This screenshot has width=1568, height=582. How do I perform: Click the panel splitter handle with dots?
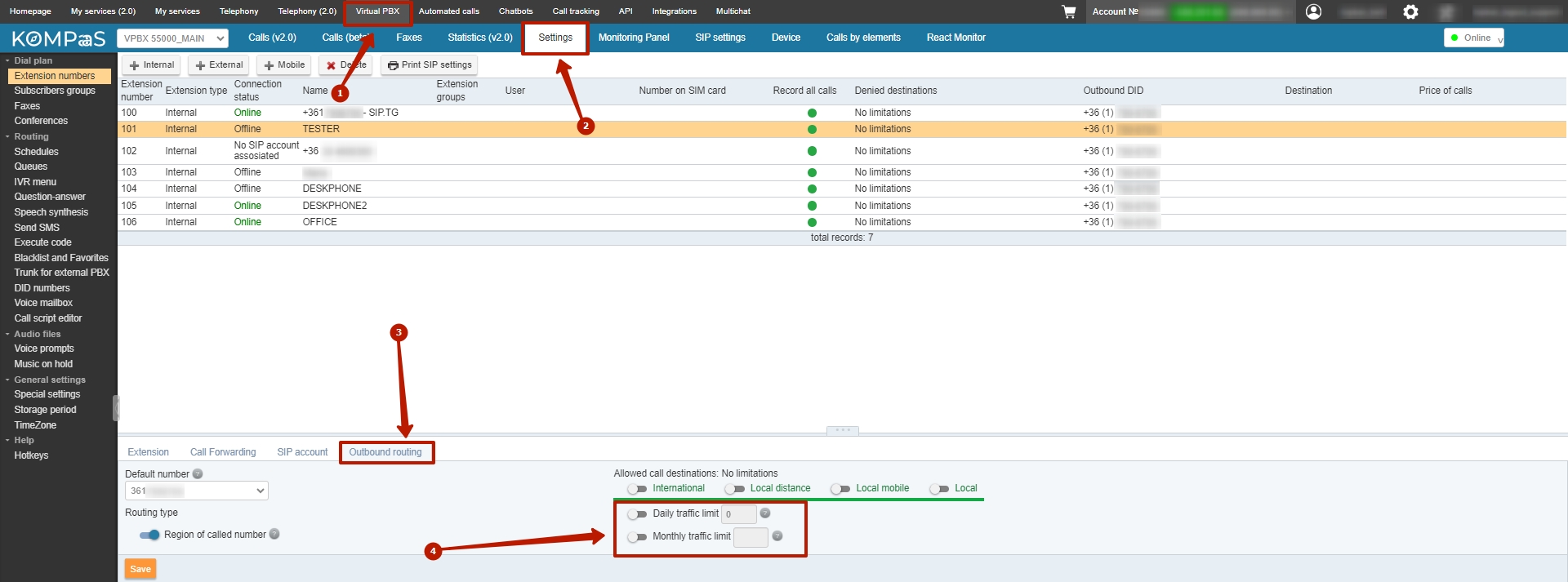point(843,430)
